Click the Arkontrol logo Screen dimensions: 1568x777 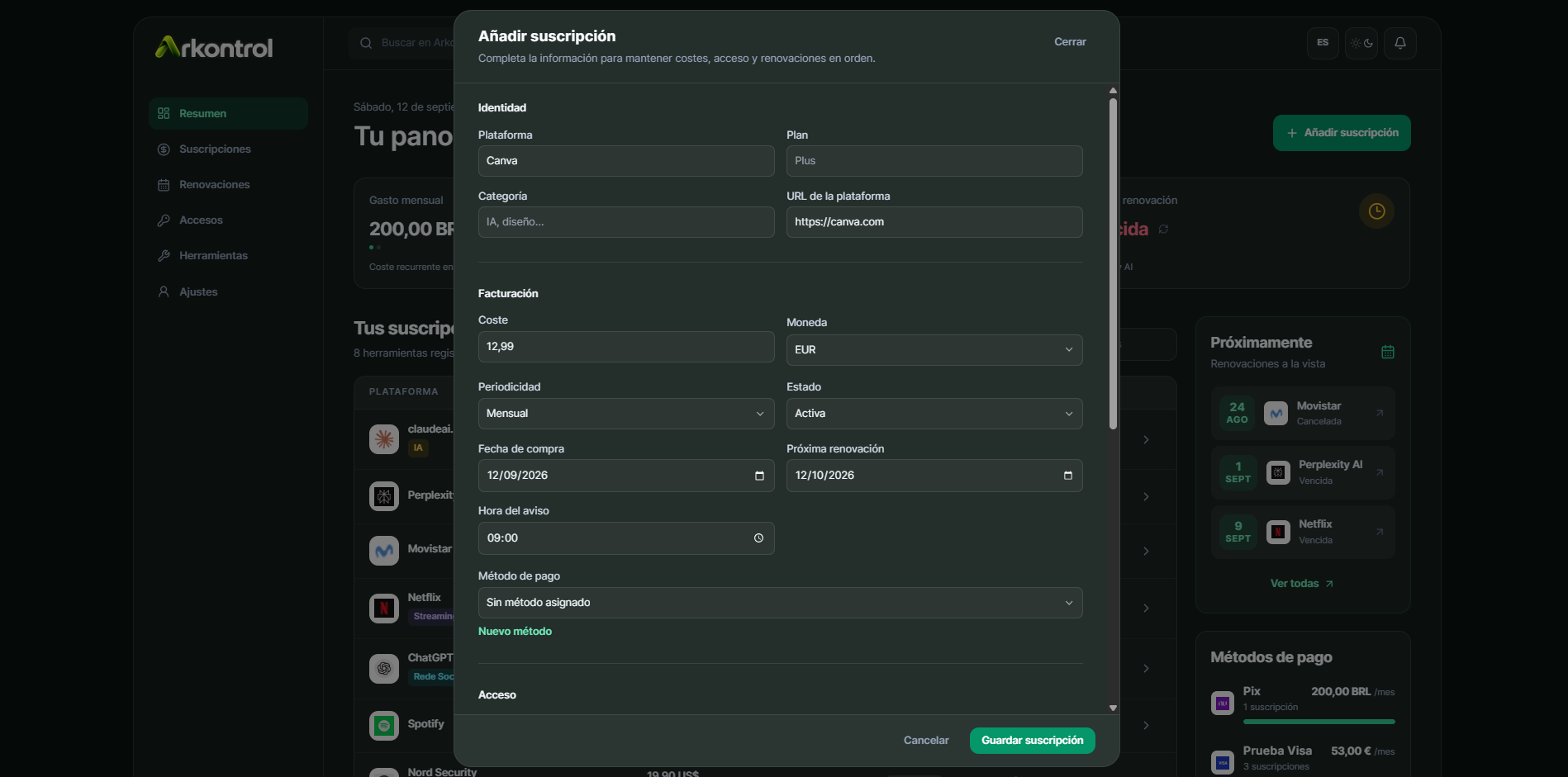pos(214,47)
